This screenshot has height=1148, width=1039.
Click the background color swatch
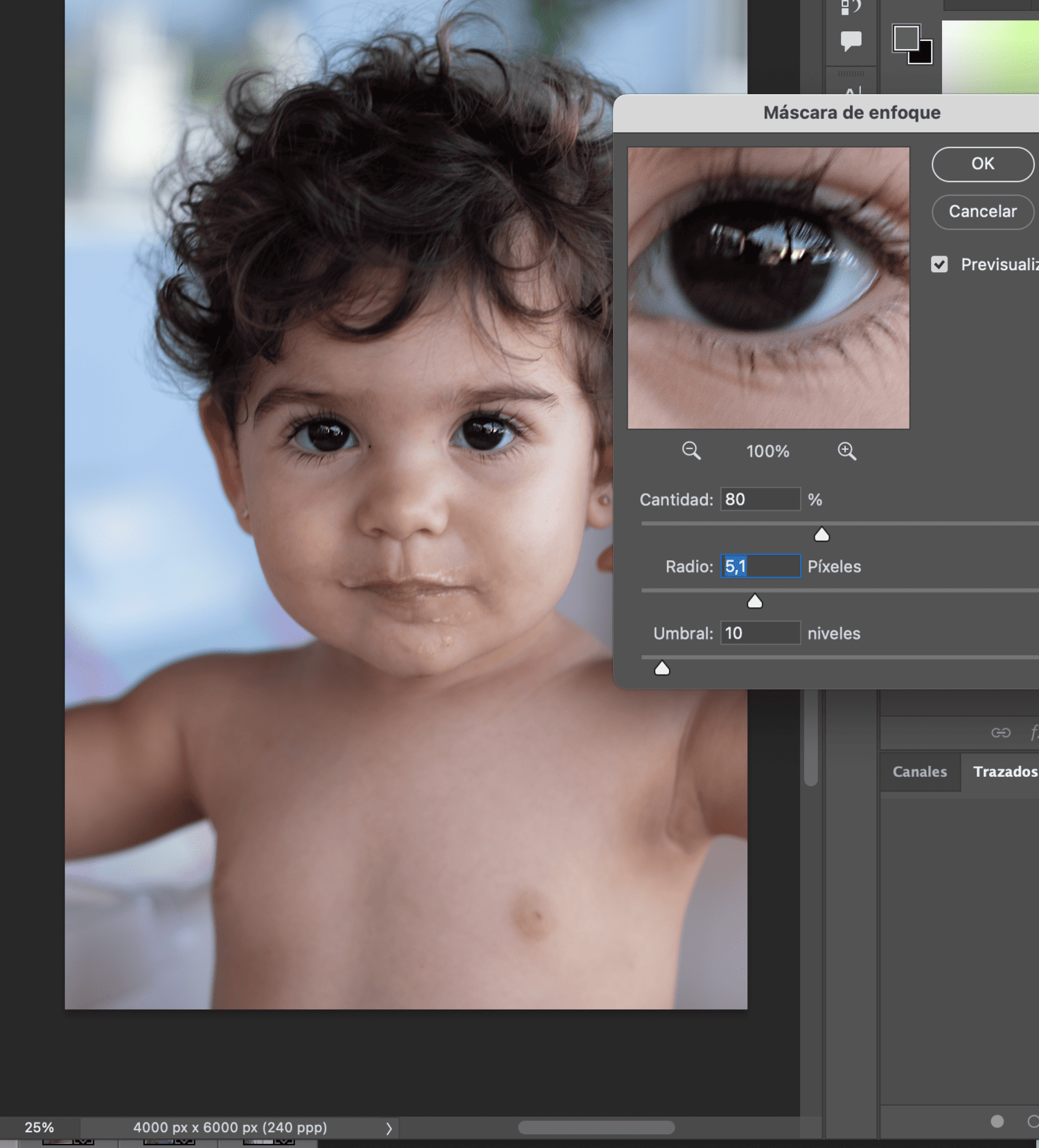(925, 55)
